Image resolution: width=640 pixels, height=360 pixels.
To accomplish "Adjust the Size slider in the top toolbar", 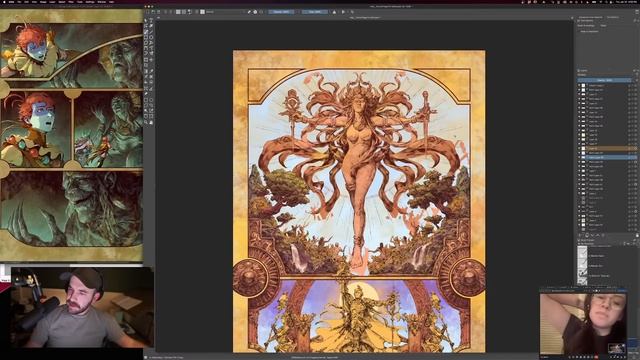I will click(x=315, y=12).
